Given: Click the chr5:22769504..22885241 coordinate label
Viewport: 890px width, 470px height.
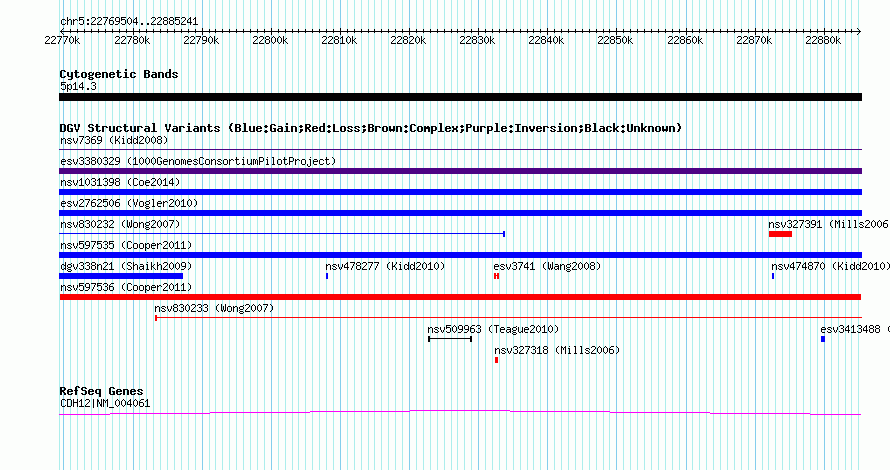Looking at the screenshot, I should click(129, 22).
